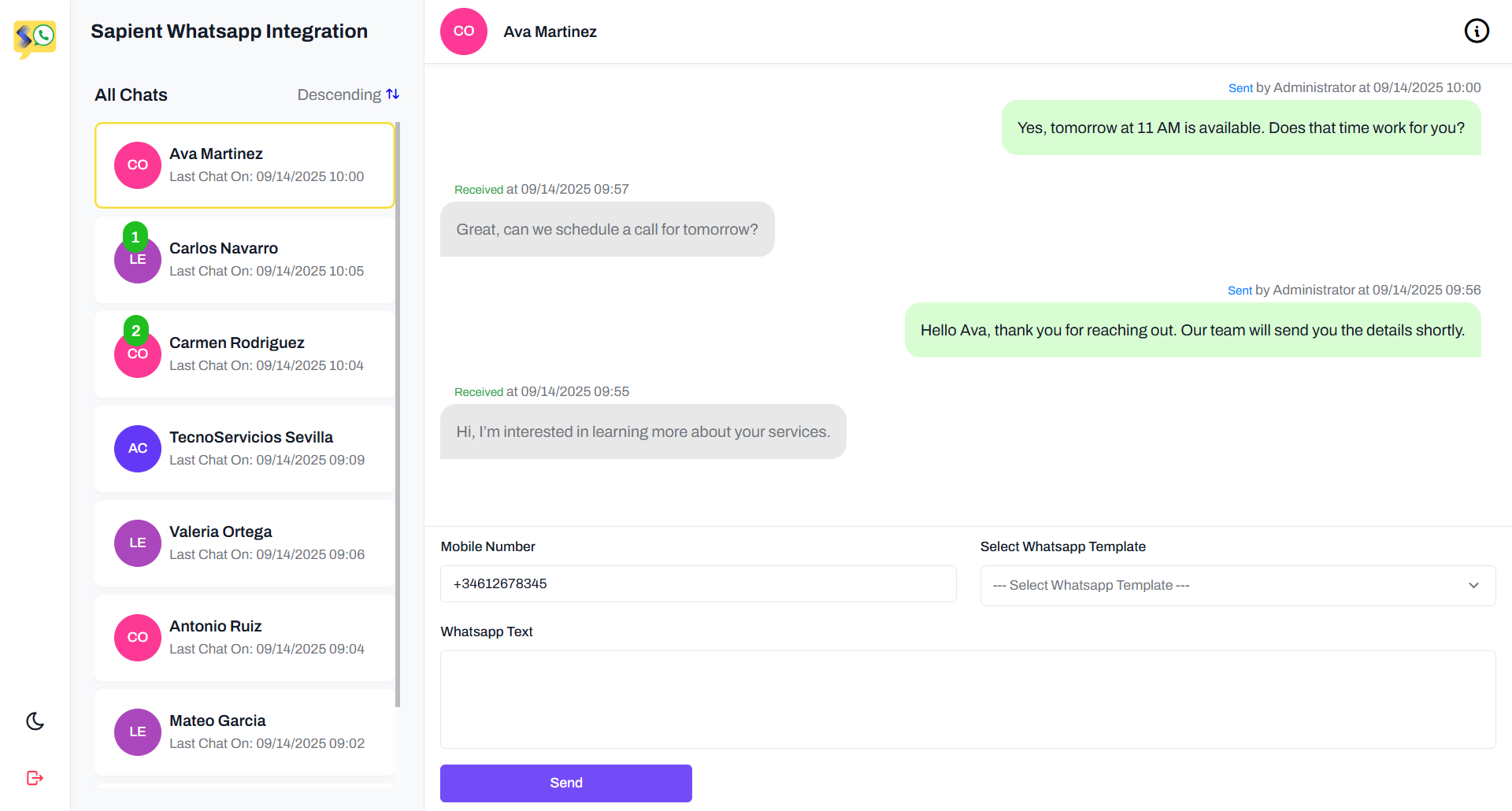Screen dimensions: 1512x811
Task: Click Ava Martinez avatar in chat header
Action: 464,31
